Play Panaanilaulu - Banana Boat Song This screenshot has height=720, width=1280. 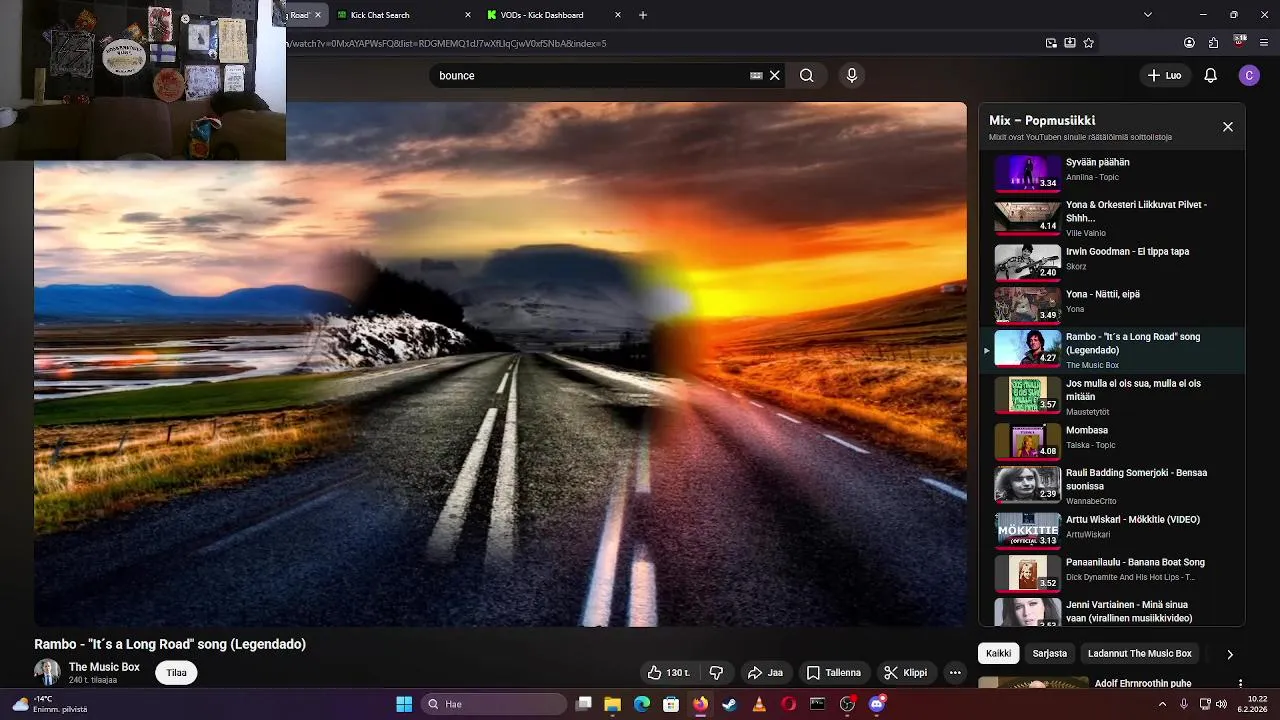[1111, 573]
